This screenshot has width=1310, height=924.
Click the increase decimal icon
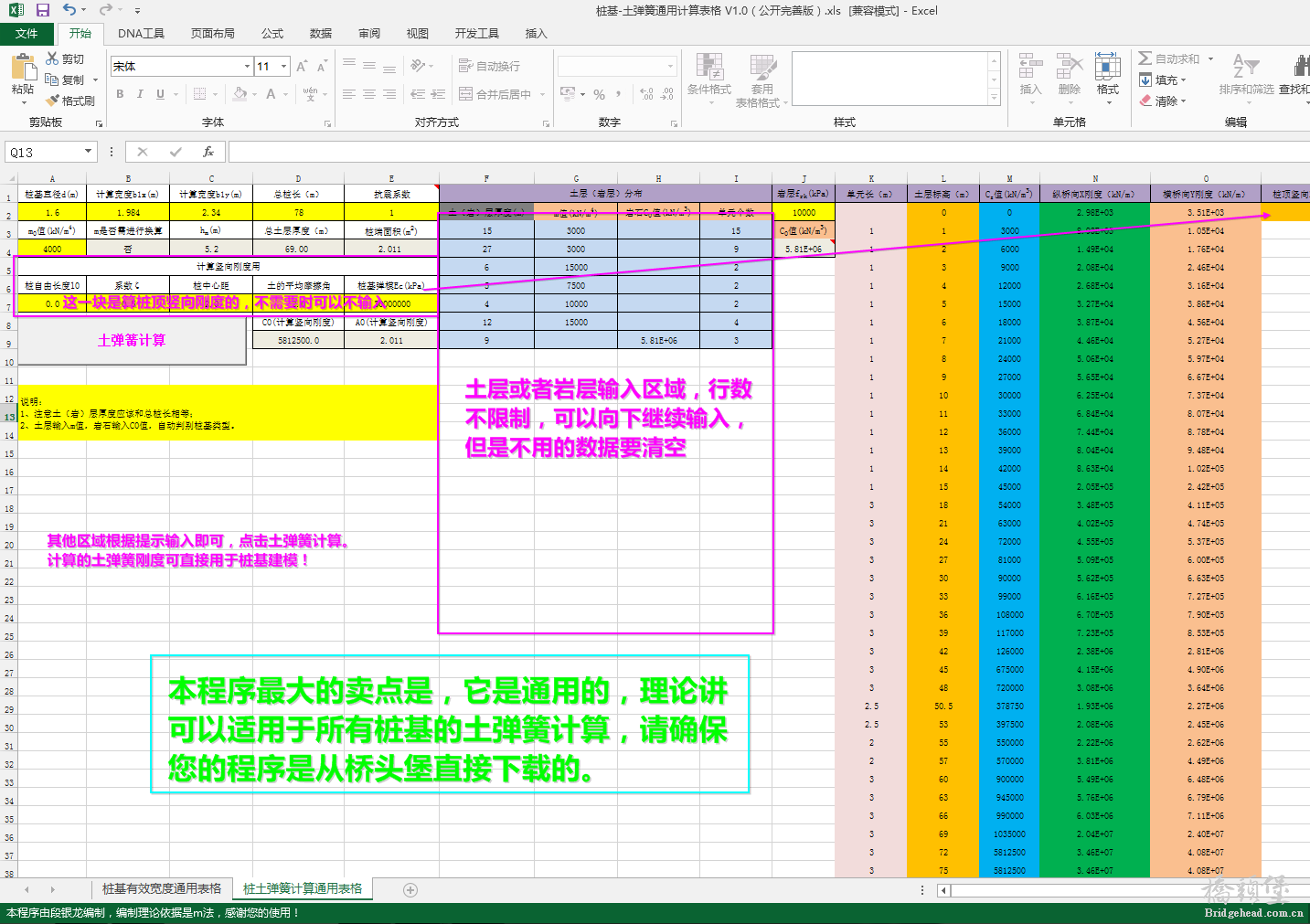(x=647, y=93)
